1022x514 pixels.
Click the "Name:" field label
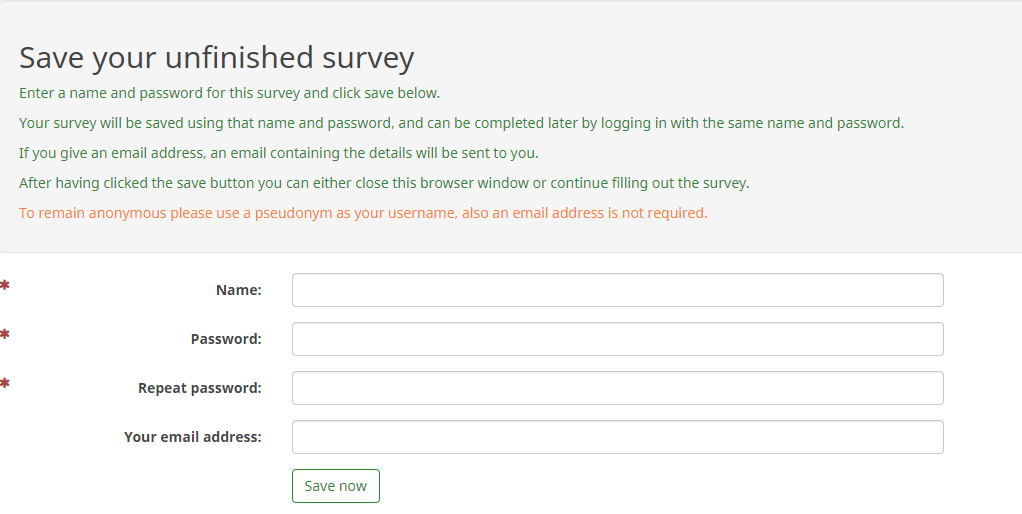point(238,290)
